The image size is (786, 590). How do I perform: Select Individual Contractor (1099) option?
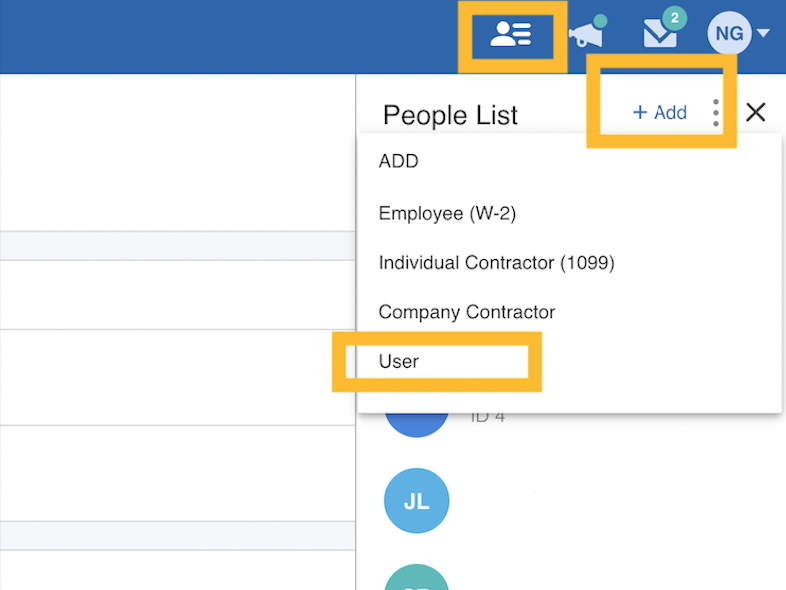tap(496, 263)
